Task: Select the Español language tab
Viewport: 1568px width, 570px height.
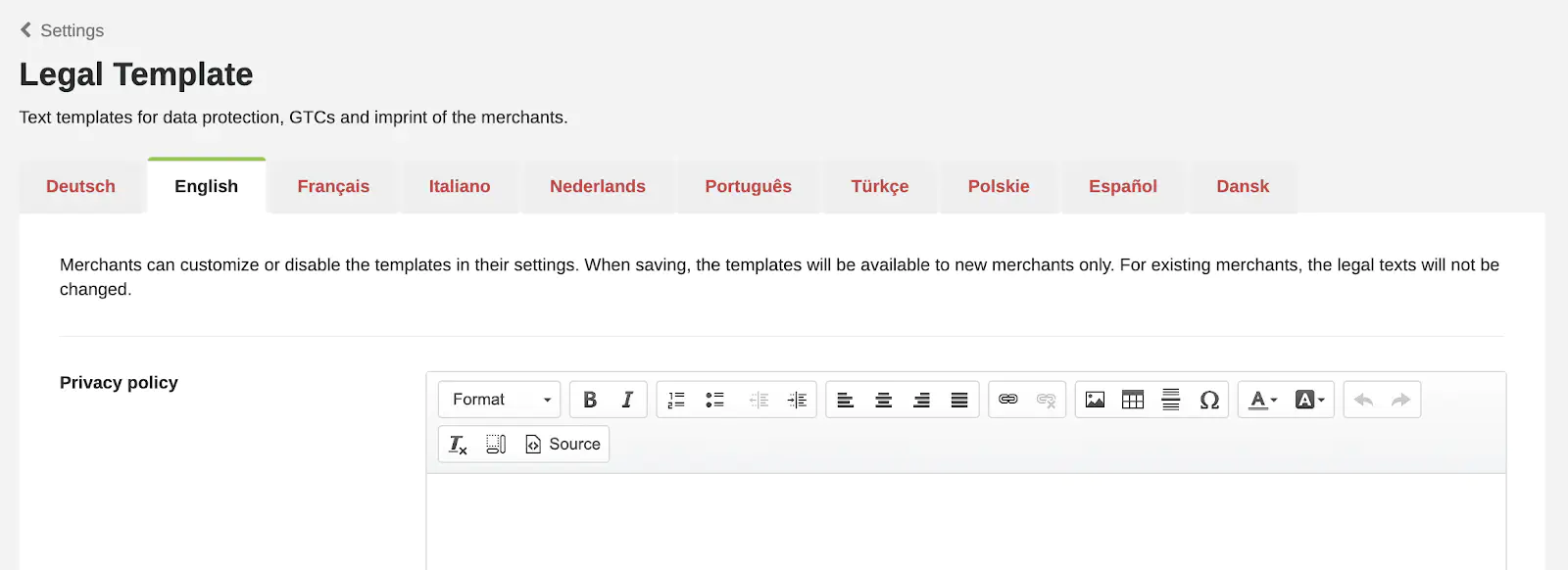Action: pyautogui.click(x=1122, y=186)
